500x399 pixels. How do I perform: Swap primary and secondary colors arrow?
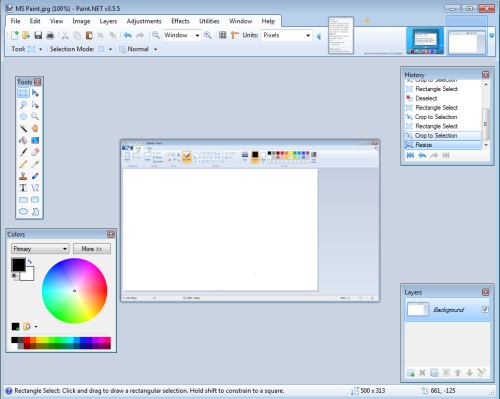[30, 261]
